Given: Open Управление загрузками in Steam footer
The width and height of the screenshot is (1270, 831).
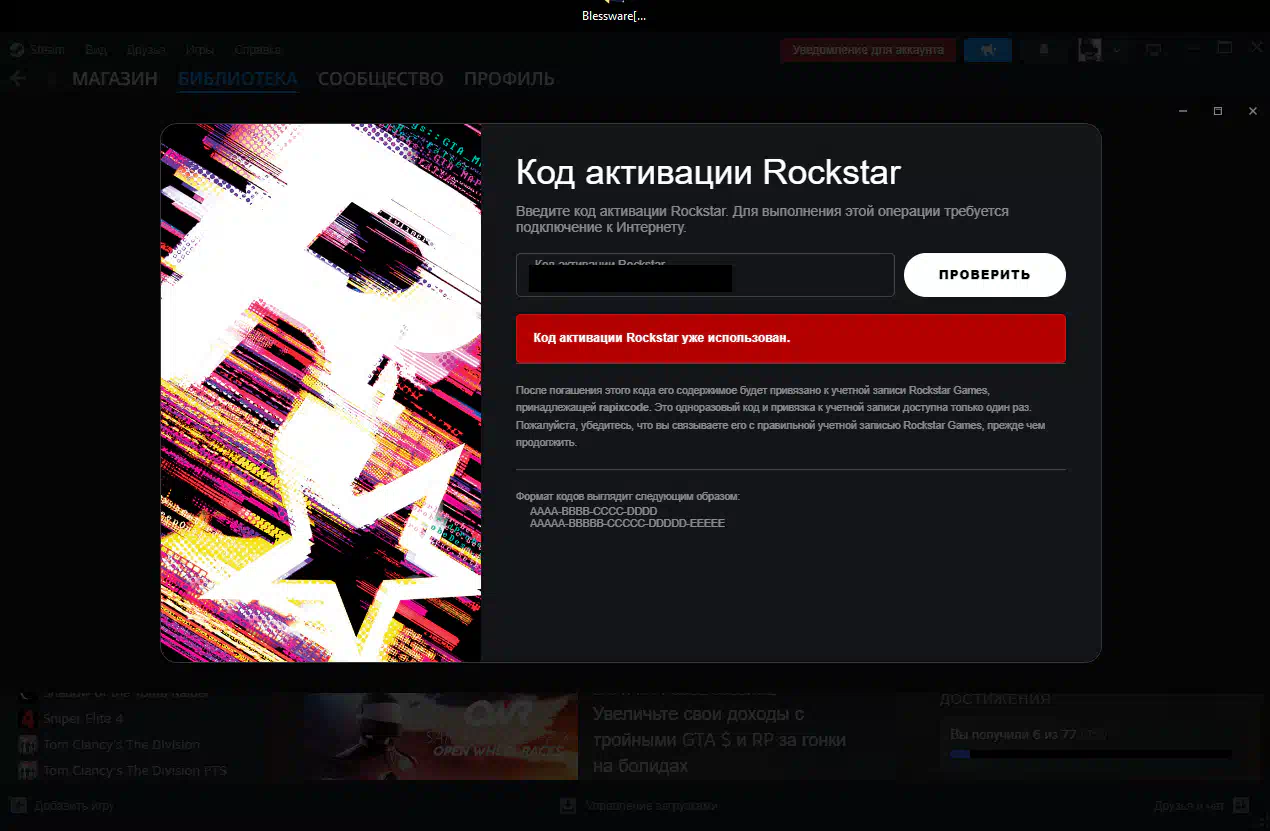Looking at the screenshot, I should pyautogui.click(x=651, y=805).
